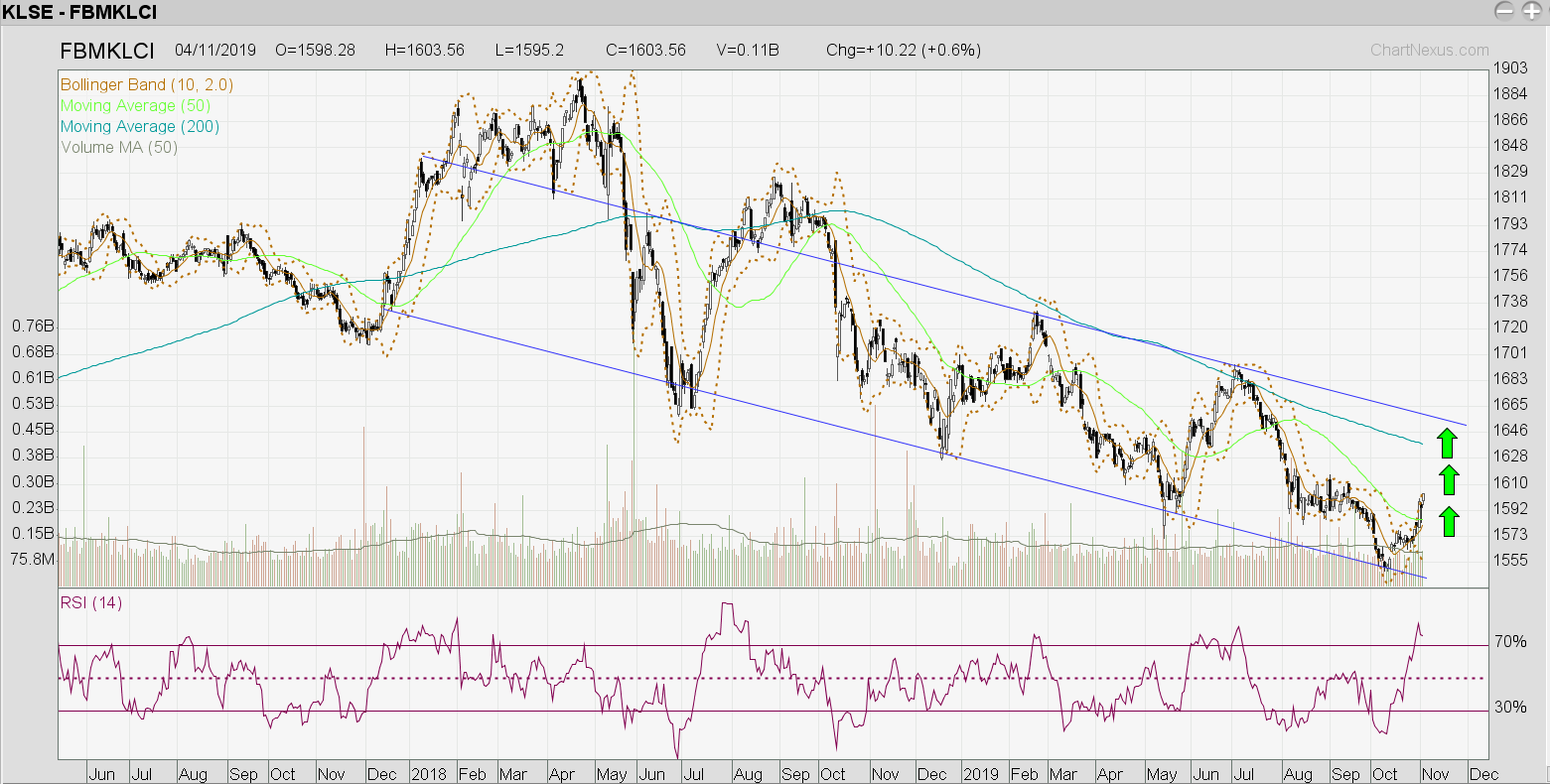Click the close value C=1603.56
Screen dimensions: 1550x784
645,50
